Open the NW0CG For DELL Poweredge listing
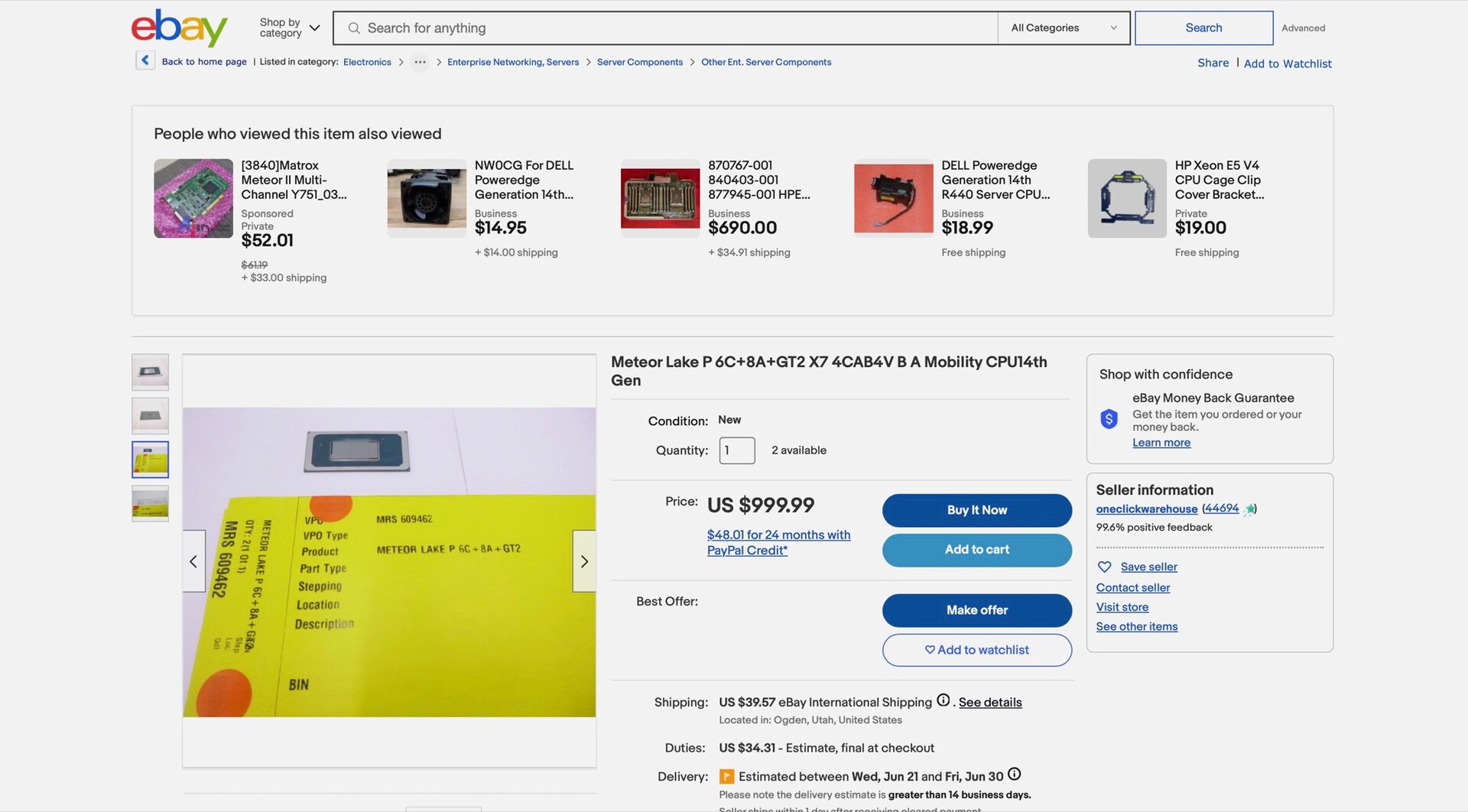The image size is (1468, 812). [524, 180]
